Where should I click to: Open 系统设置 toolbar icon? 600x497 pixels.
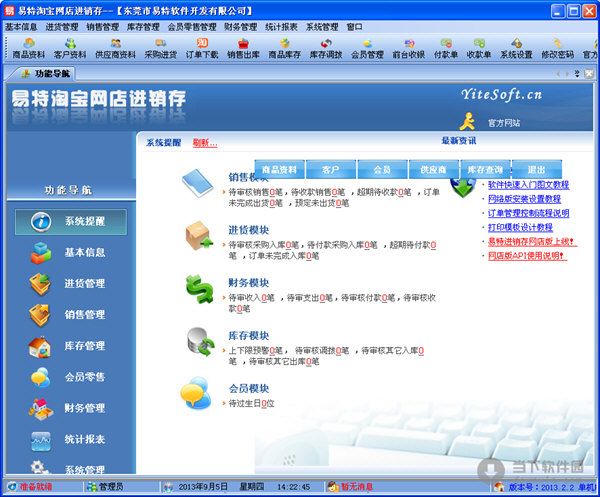516,49
